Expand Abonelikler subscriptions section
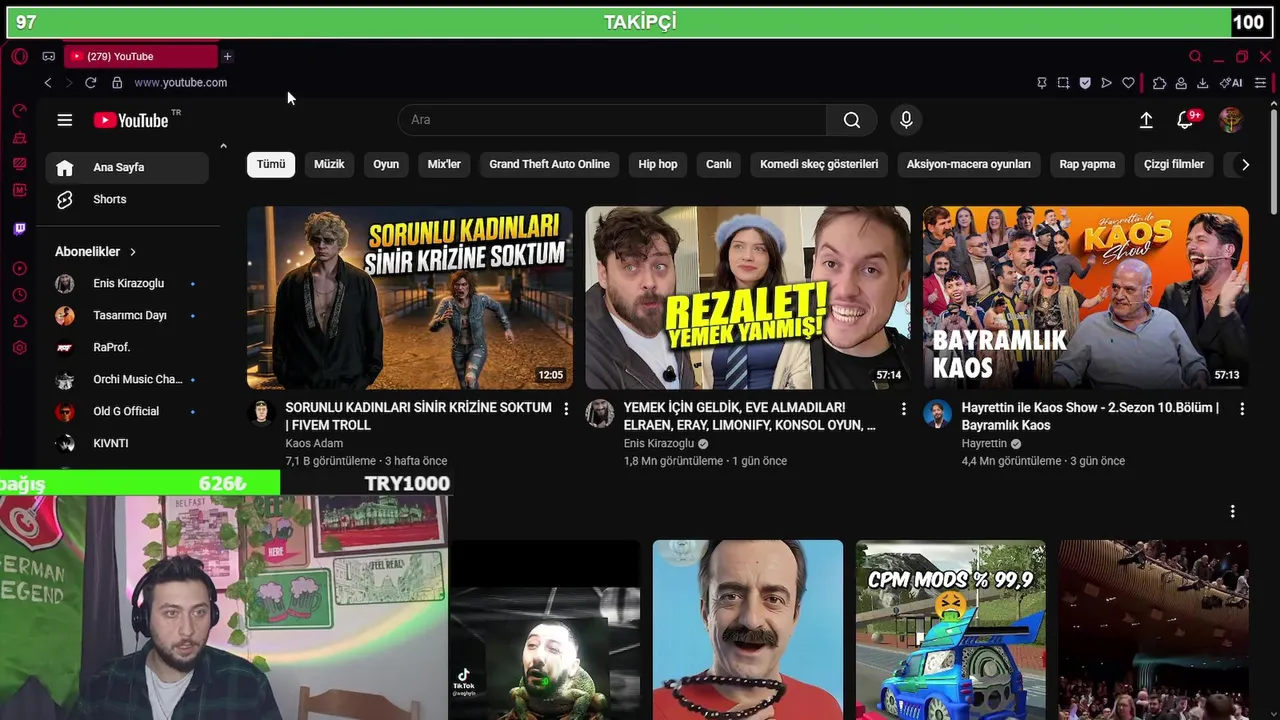1280x720 pixels. pyautogui.click(x=96, y=252)
